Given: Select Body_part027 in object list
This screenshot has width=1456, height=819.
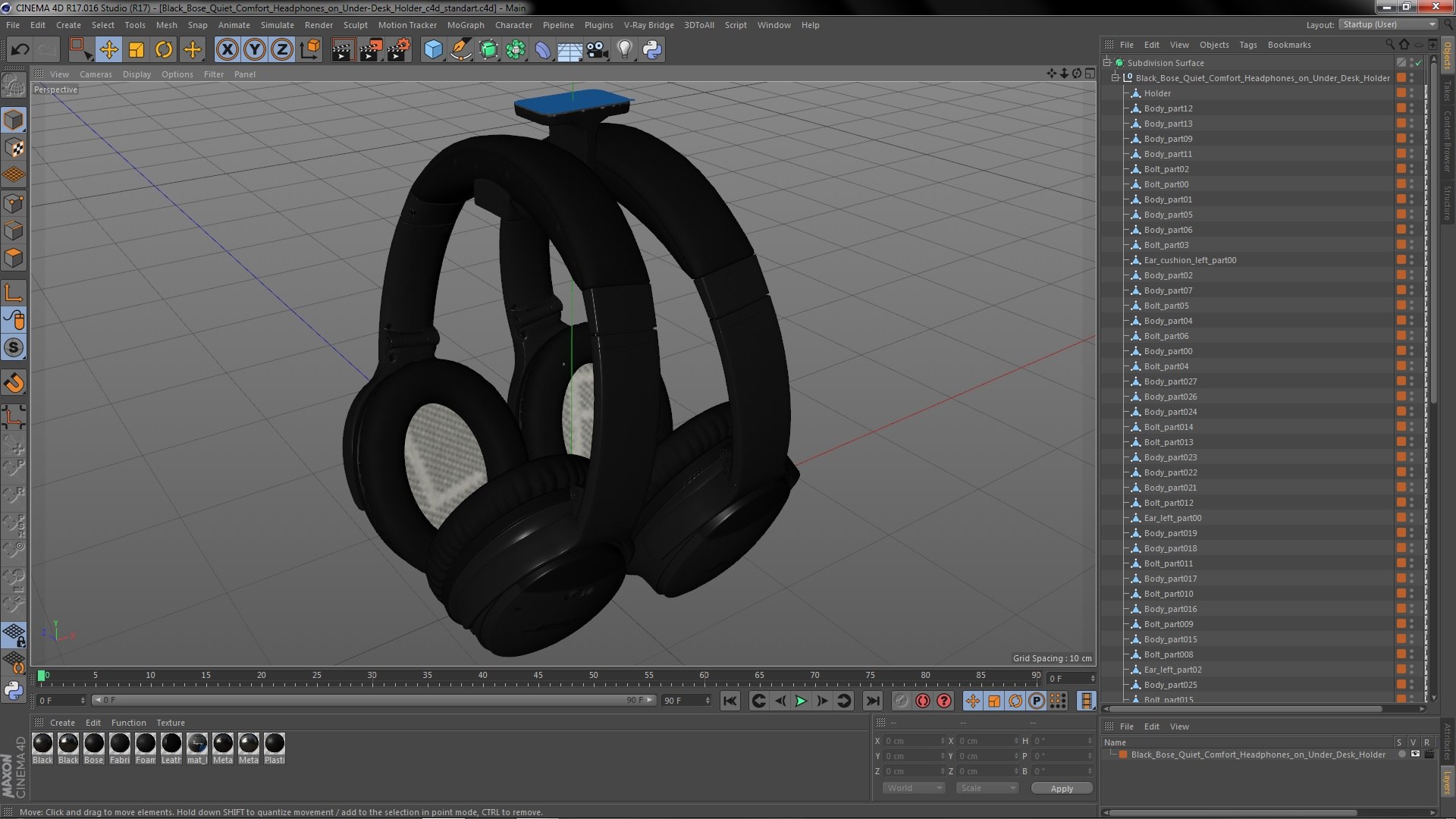Looking at the screenshot, I should click(1170, 381).
